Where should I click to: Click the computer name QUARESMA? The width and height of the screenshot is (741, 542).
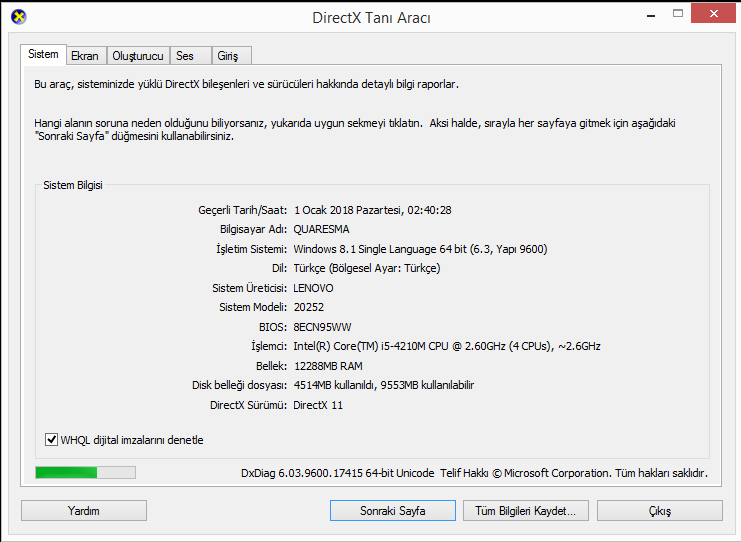(321, 229)
